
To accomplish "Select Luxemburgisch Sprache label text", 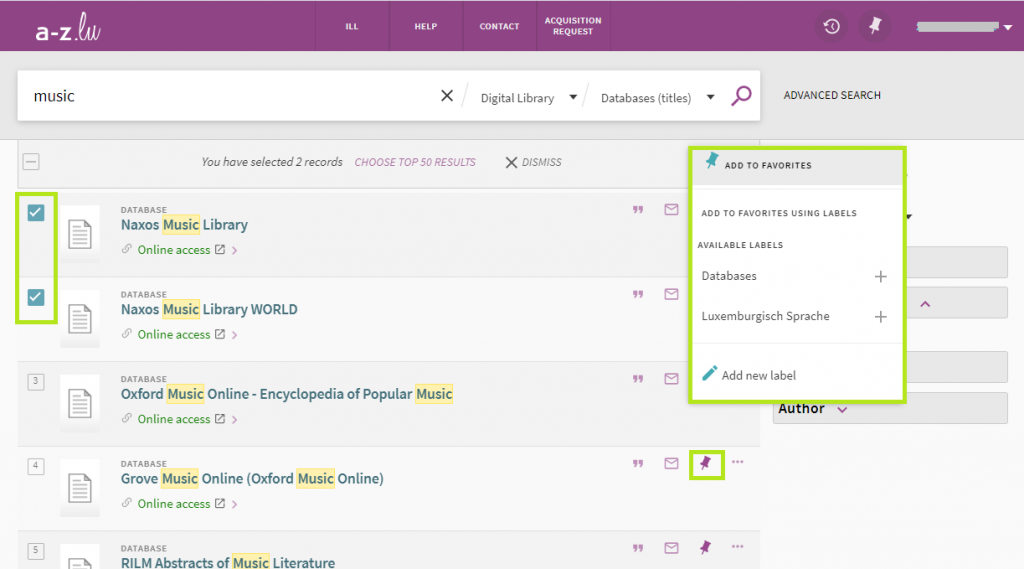I will tap(765, 317).
